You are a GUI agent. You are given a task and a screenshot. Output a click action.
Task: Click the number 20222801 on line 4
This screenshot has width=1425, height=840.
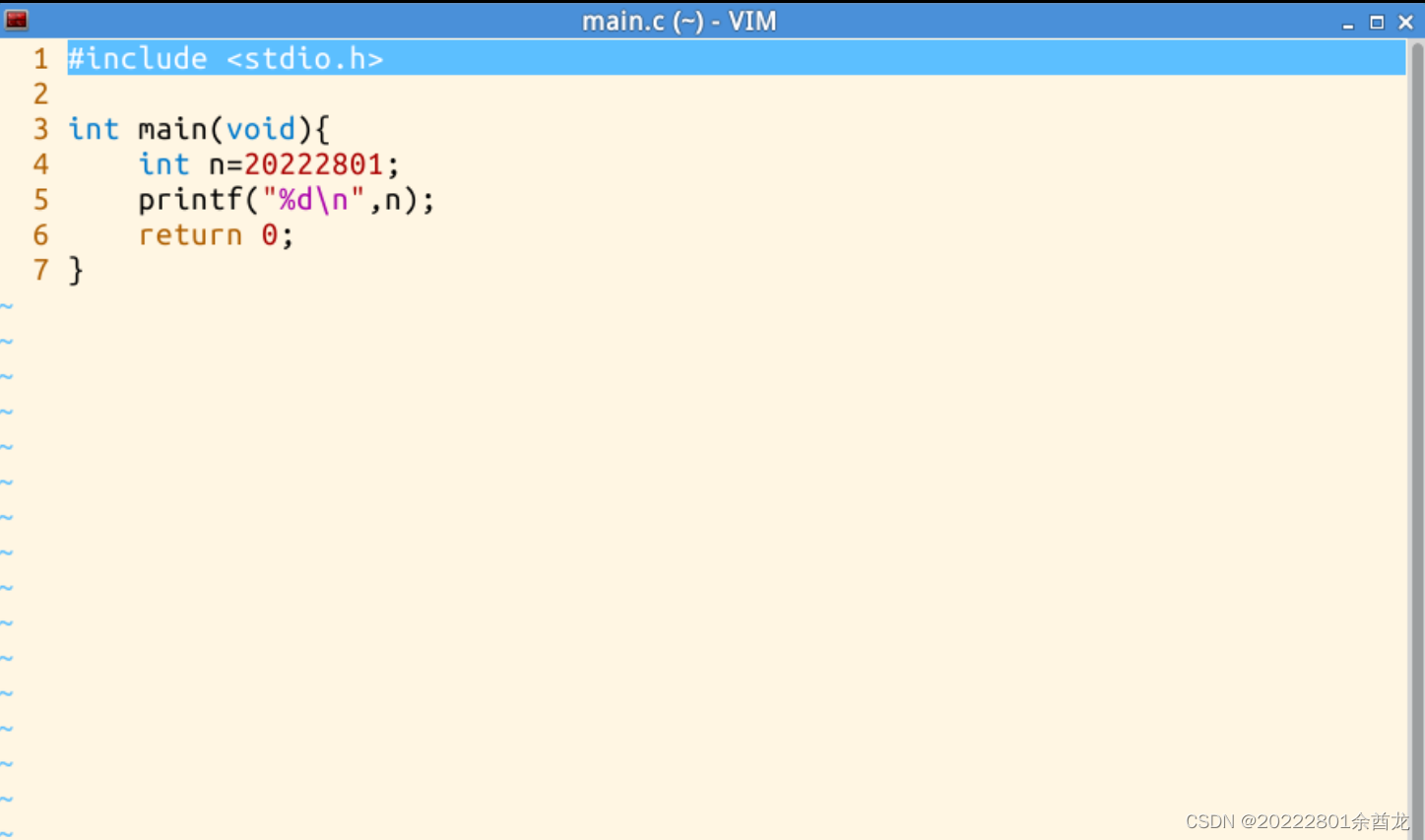click(x=313, y=164)
